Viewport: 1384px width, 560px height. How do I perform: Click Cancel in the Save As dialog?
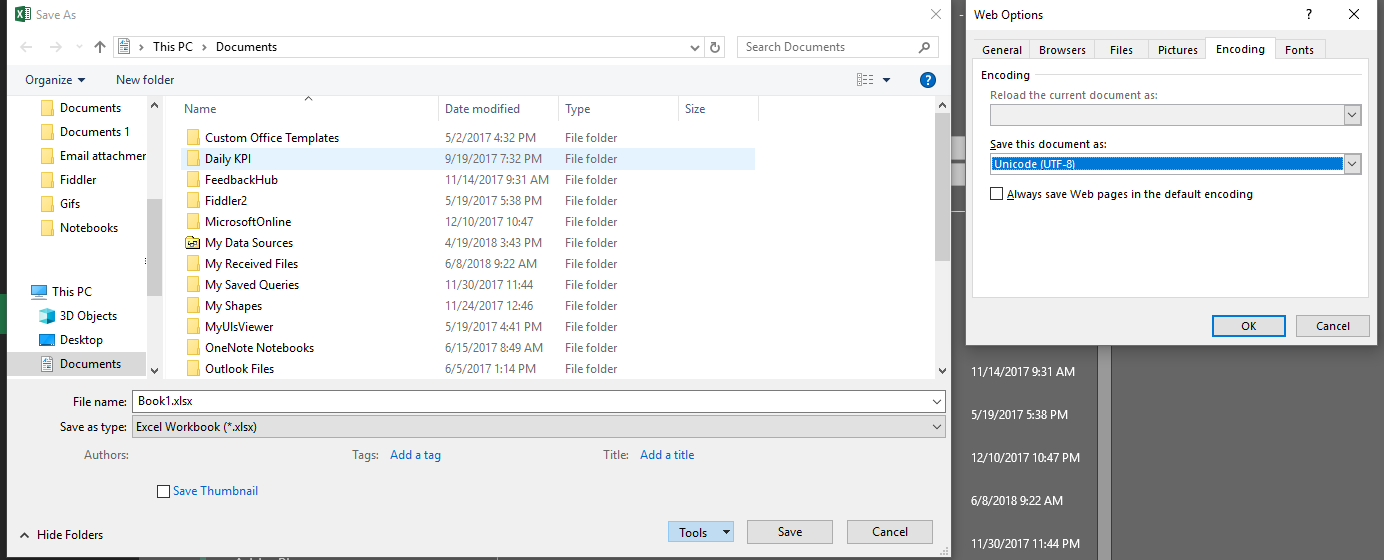point(890,532)
